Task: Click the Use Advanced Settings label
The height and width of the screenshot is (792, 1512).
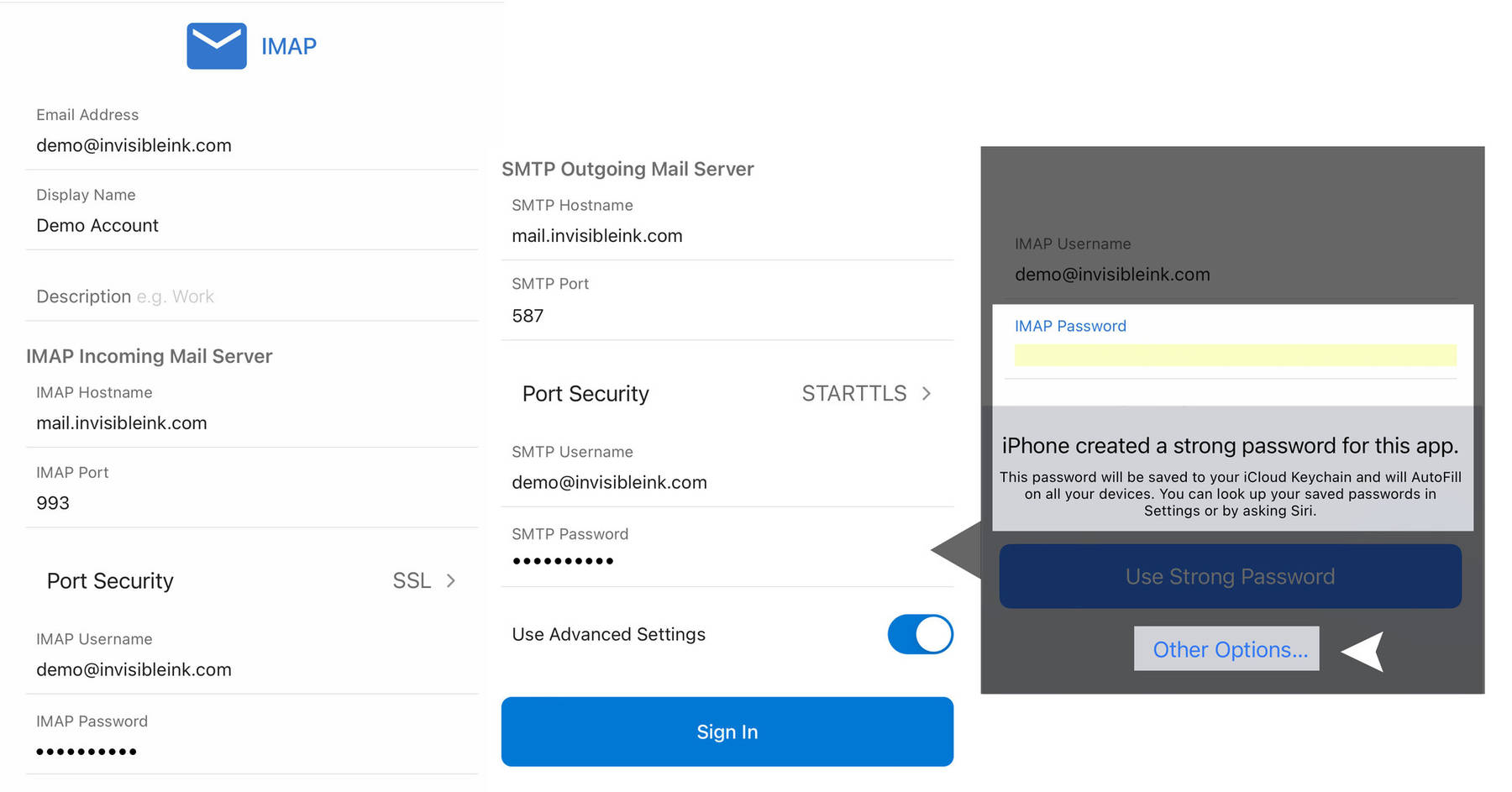Action: 609,634
